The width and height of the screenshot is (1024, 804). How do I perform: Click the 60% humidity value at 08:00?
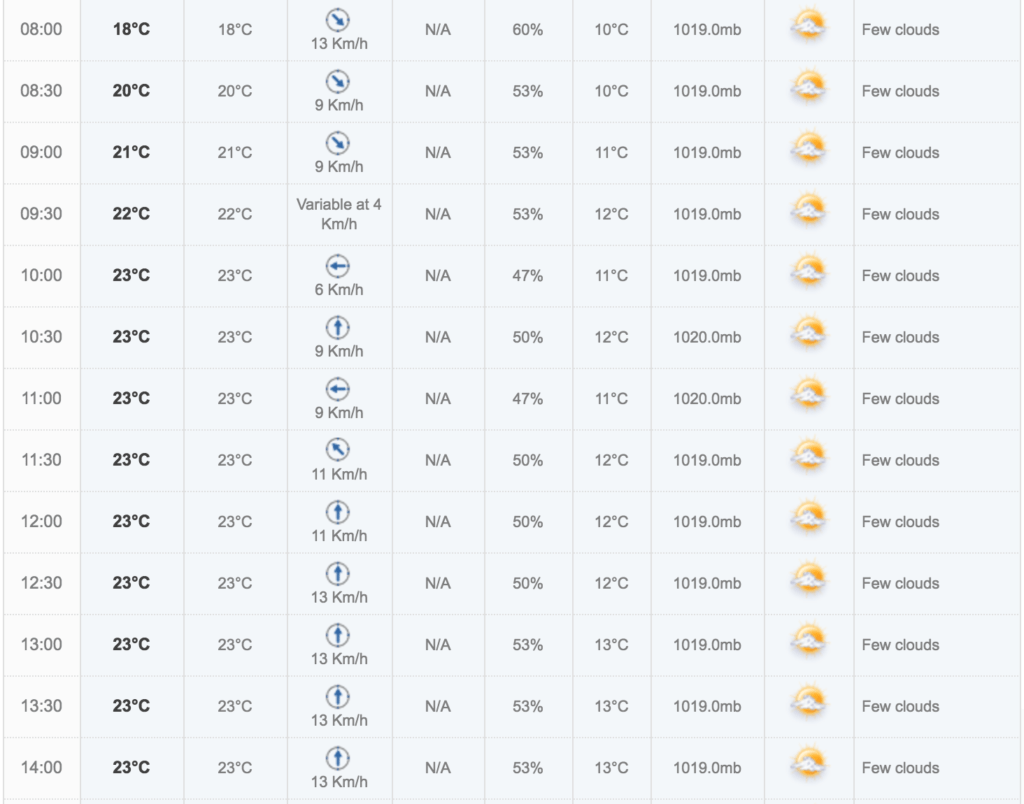[x=528, y=29]
